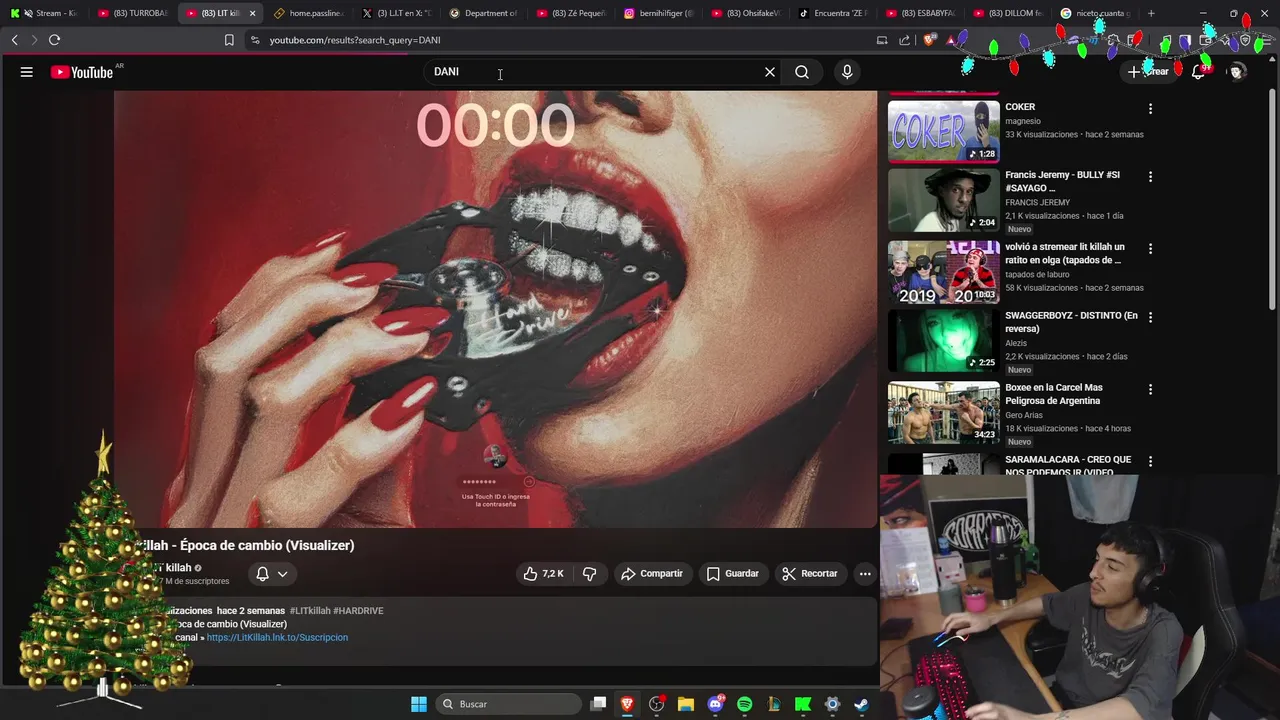Like the video with the thumbs-up button
Viewport: 1280px width, 720px height.
pos(544,574)
